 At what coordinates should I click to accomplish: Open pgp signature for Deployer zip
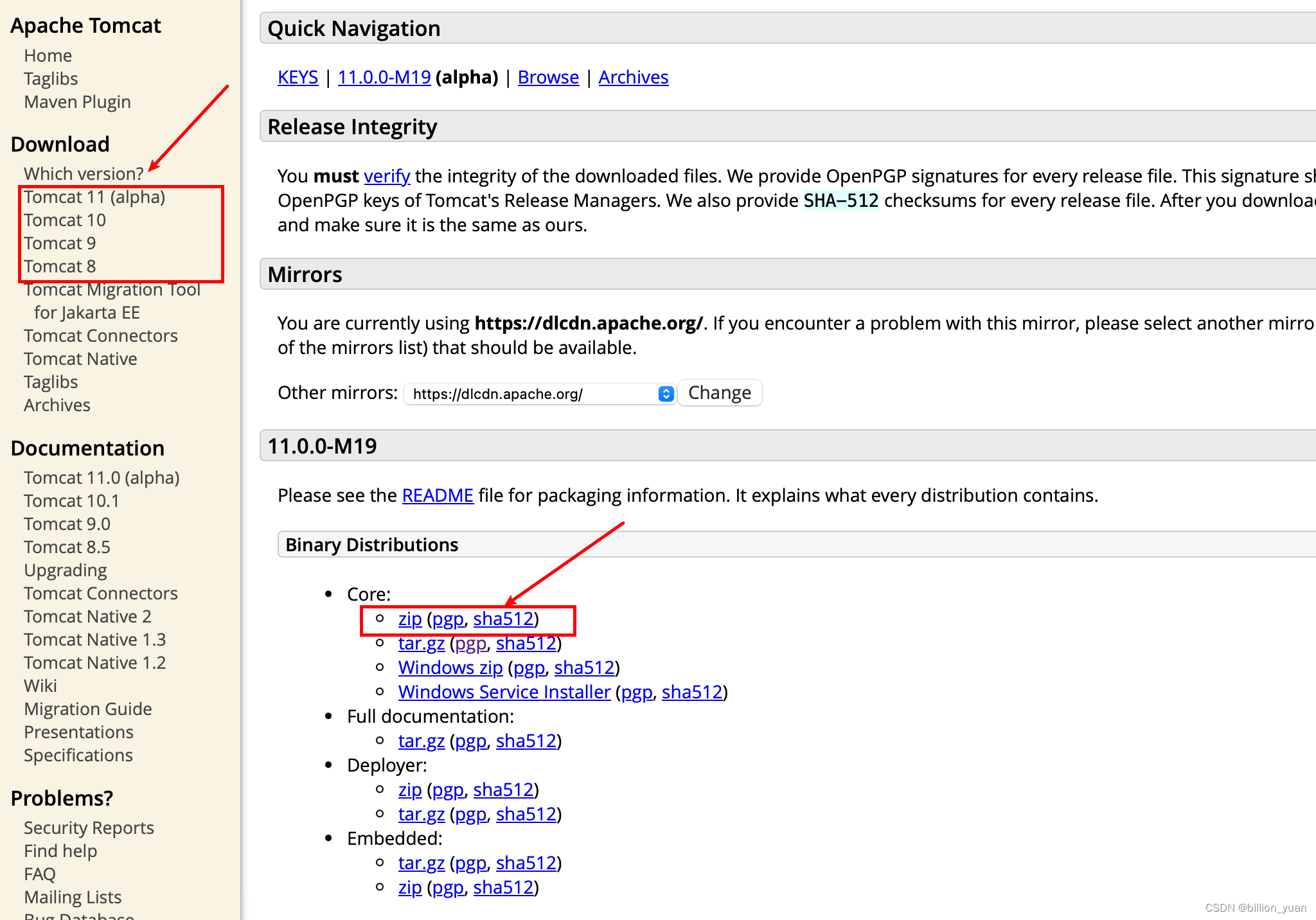(448, 790)
